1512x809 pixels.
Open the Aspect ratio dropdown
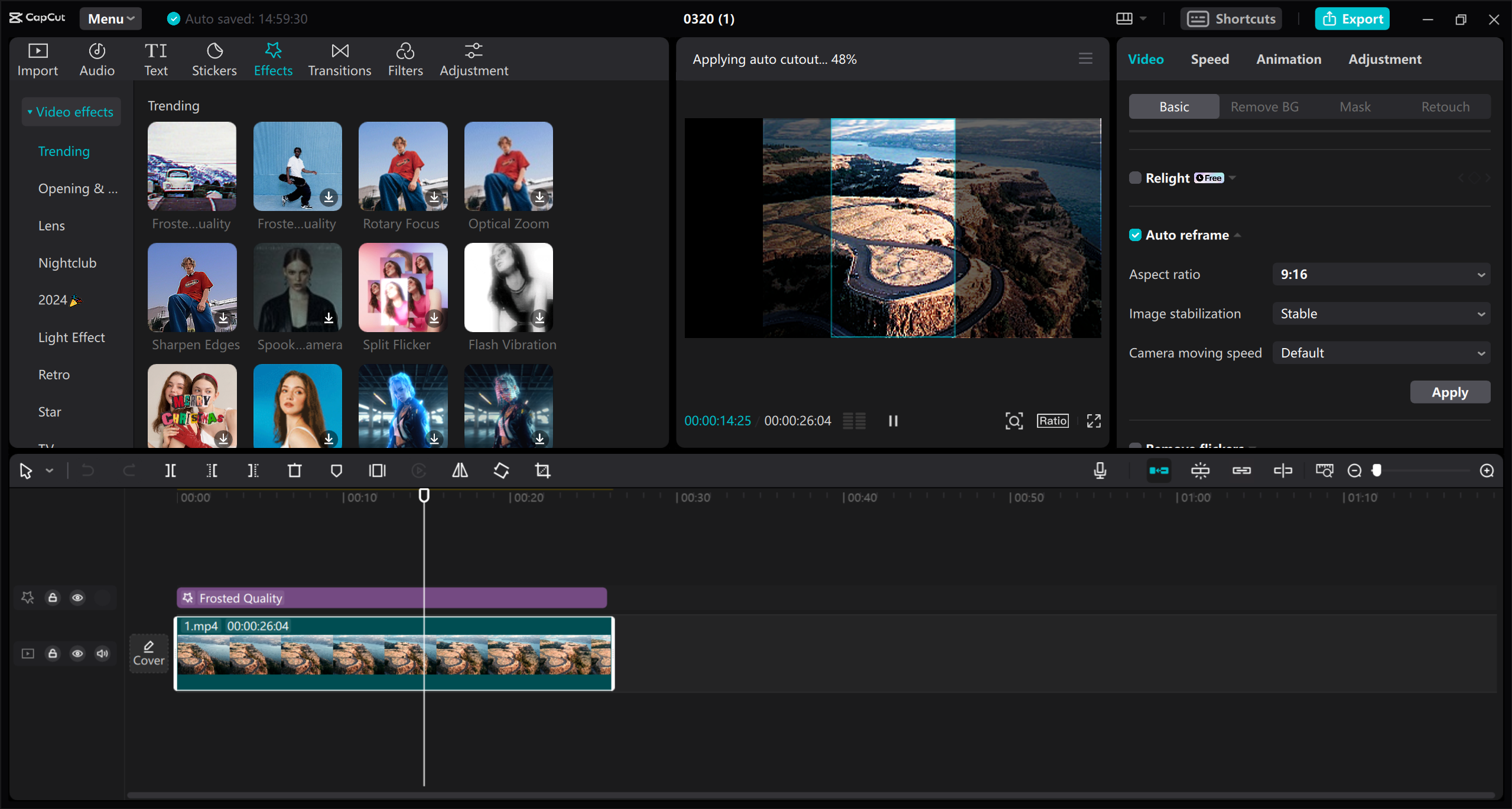click(1380, 274)
